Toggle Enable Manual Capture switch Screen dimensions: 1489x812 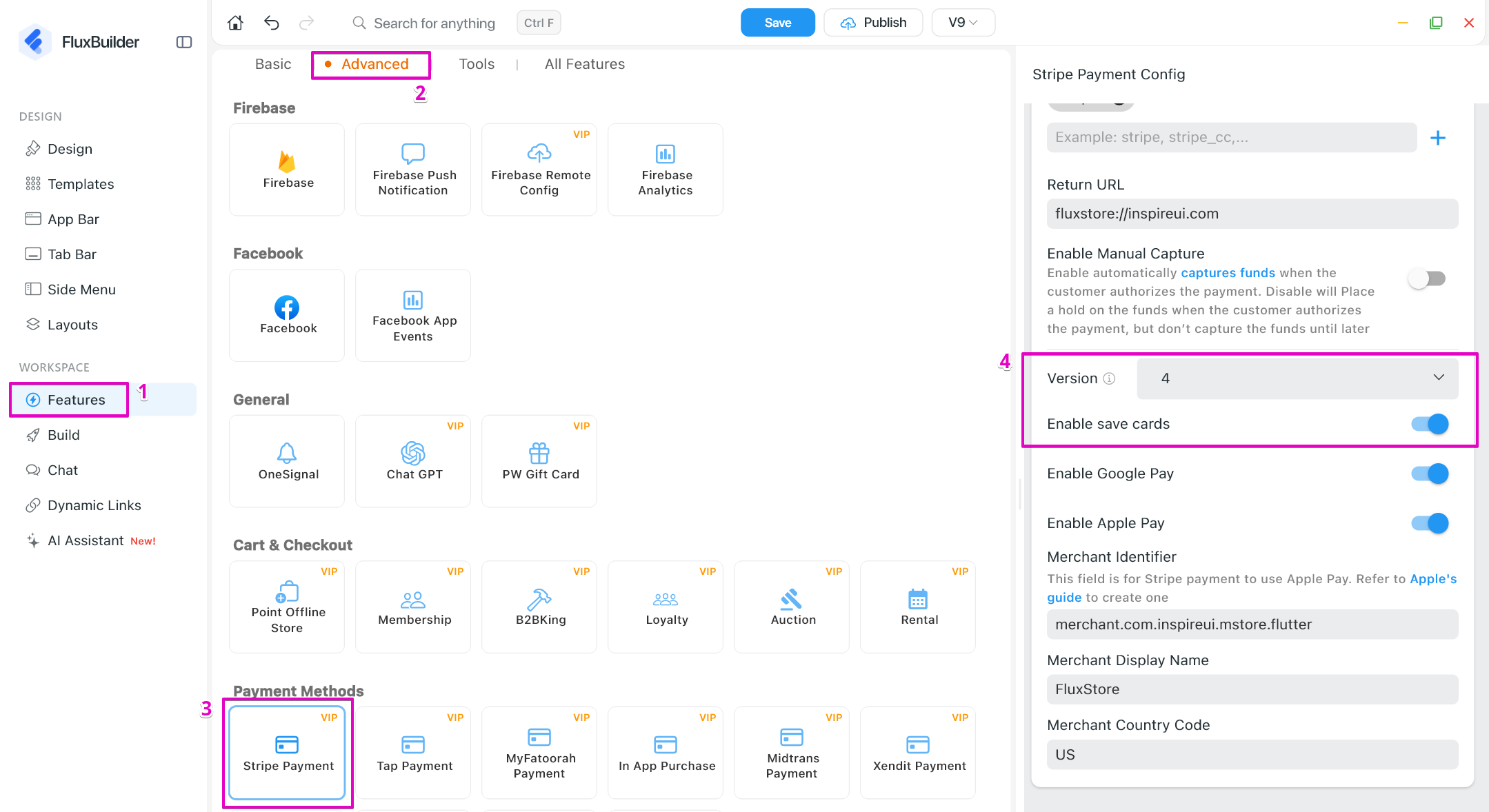pyautogui.click(x=1427, y=278)
